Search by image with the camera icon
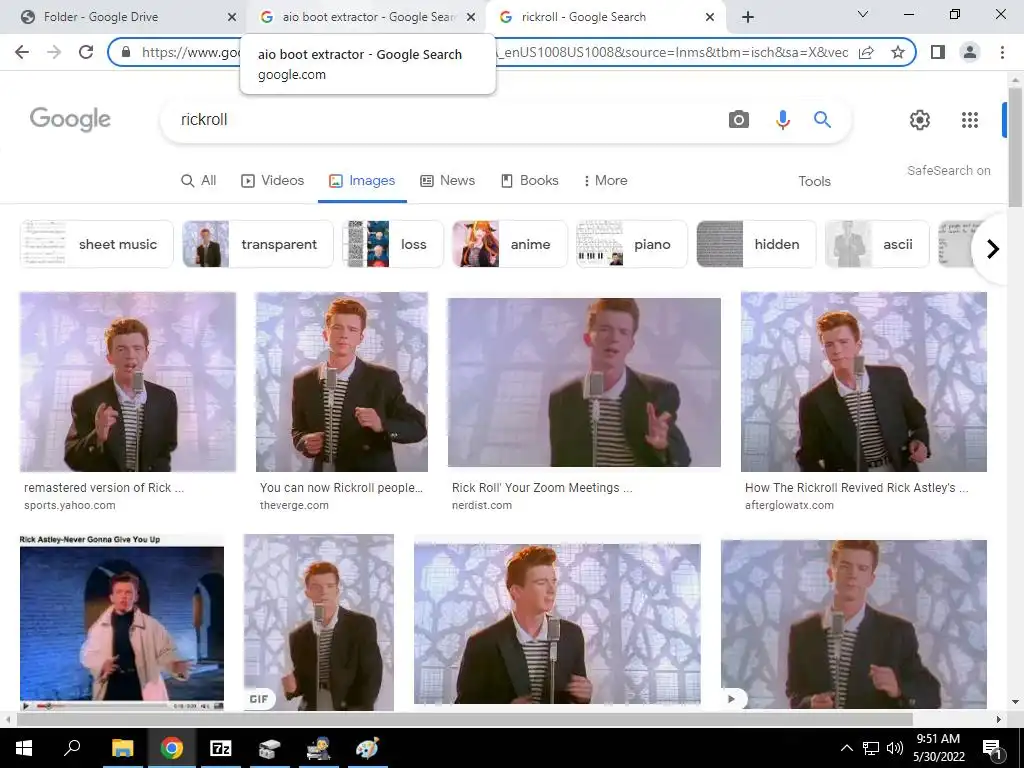Screen dimensions: 1024x768 tap(739, 120)
